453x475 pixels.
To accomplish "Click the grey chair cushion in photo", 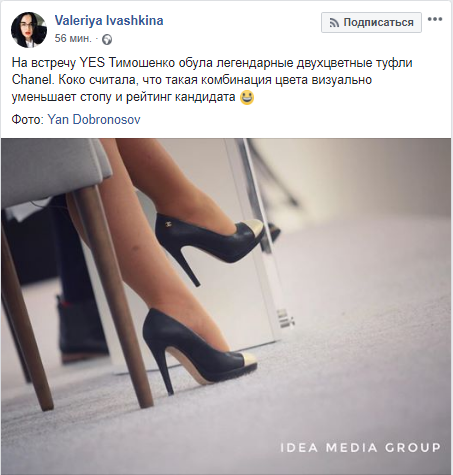I will [x=55, y=172].
